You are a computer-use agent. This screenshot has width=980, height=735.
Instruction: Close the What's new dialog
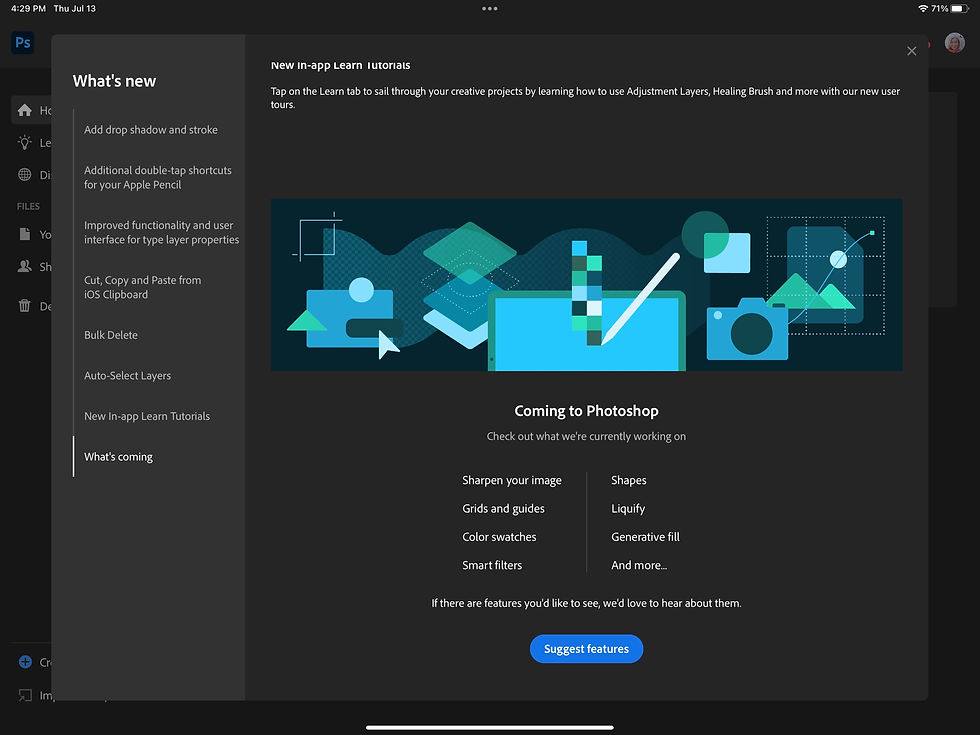click(x=911, y=51)
